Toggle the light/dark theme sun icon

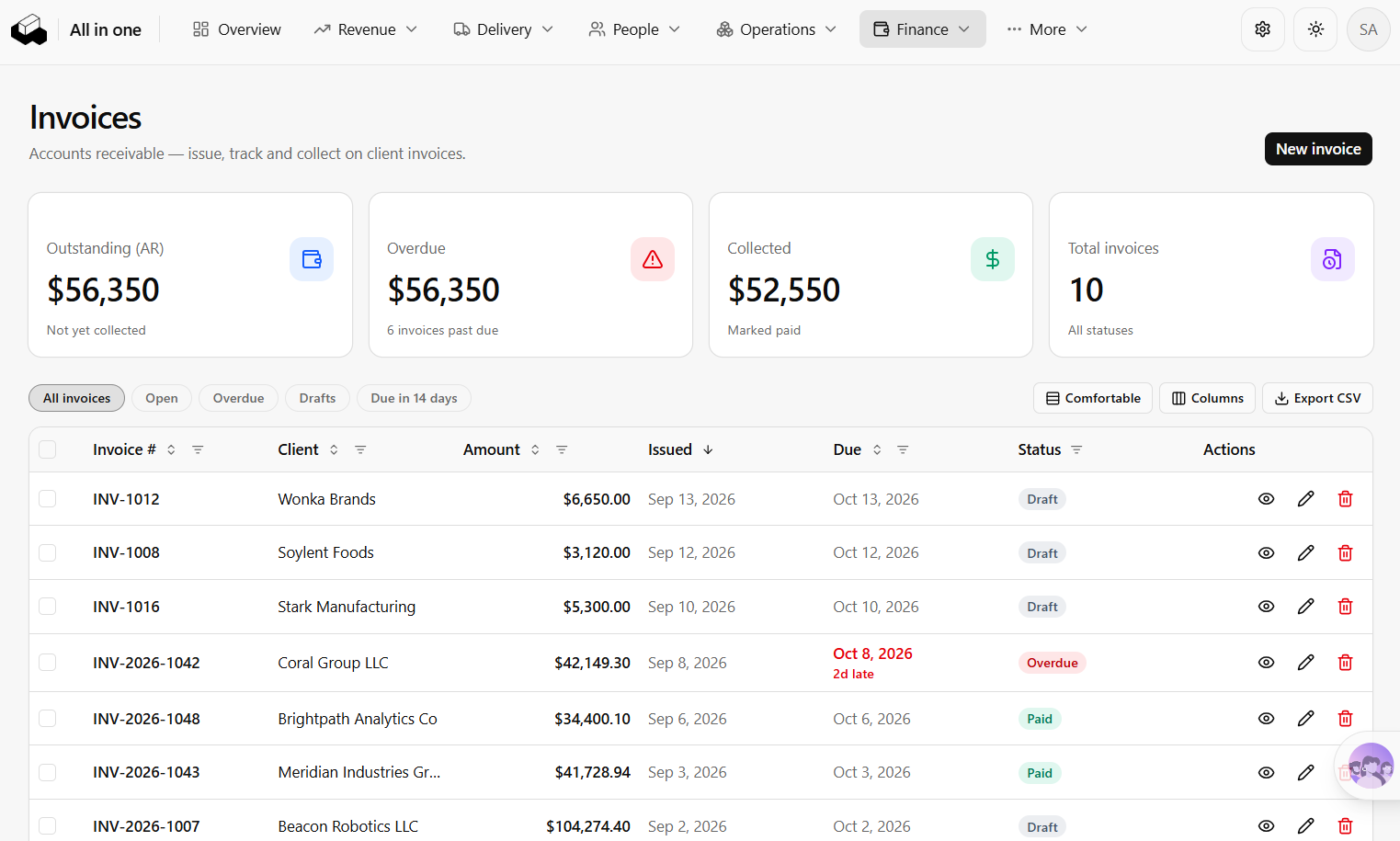[1315, 29]
